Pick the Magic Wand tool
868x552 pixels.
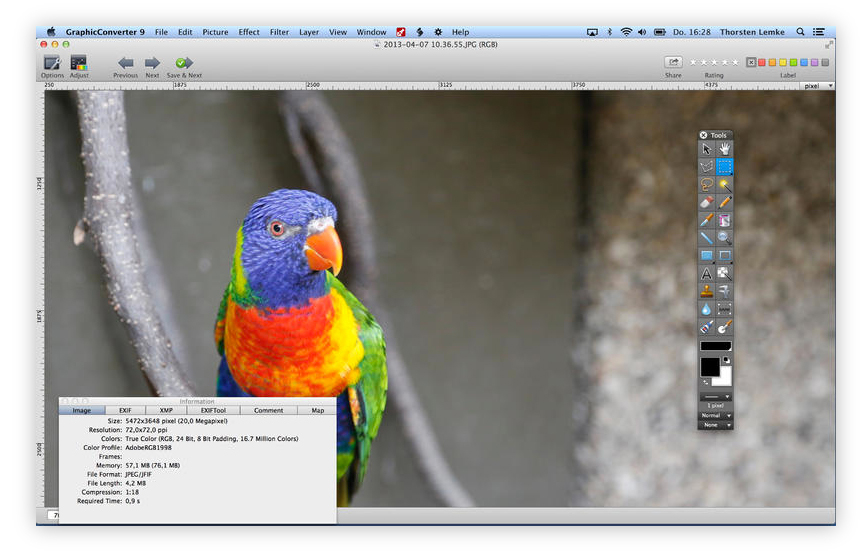pyautogui.click(x=724, y=185)
